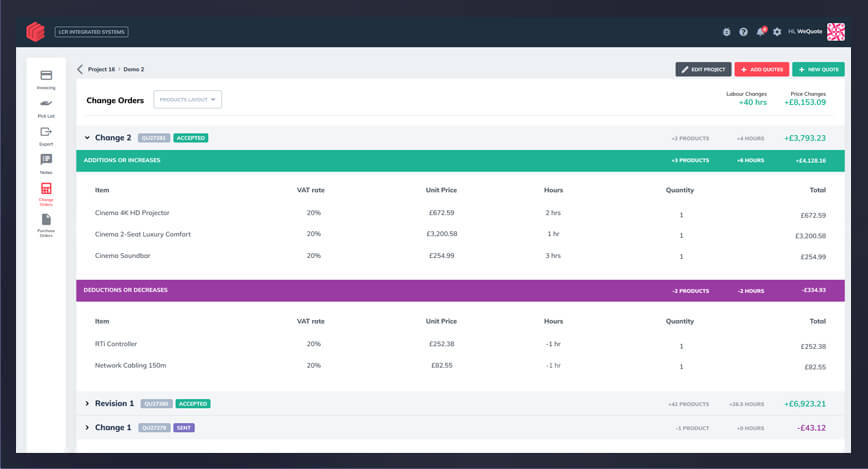Expand the Change 1 section
Viewport: 868px width, 469px height.
[87, 428]
